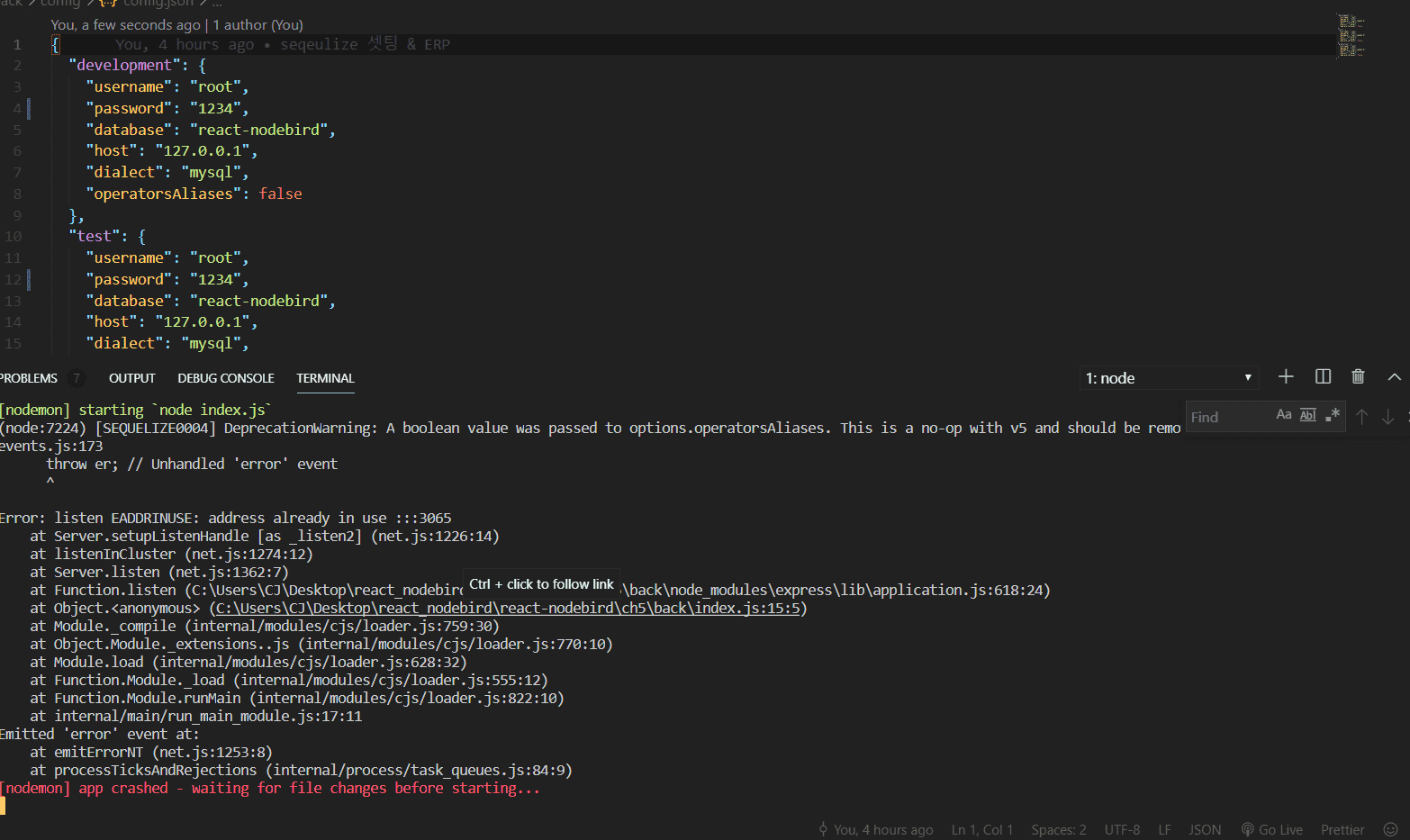Go to previous find match arrow
The width and height of the screenshot is (1410, 840).
pos(1362,417)
